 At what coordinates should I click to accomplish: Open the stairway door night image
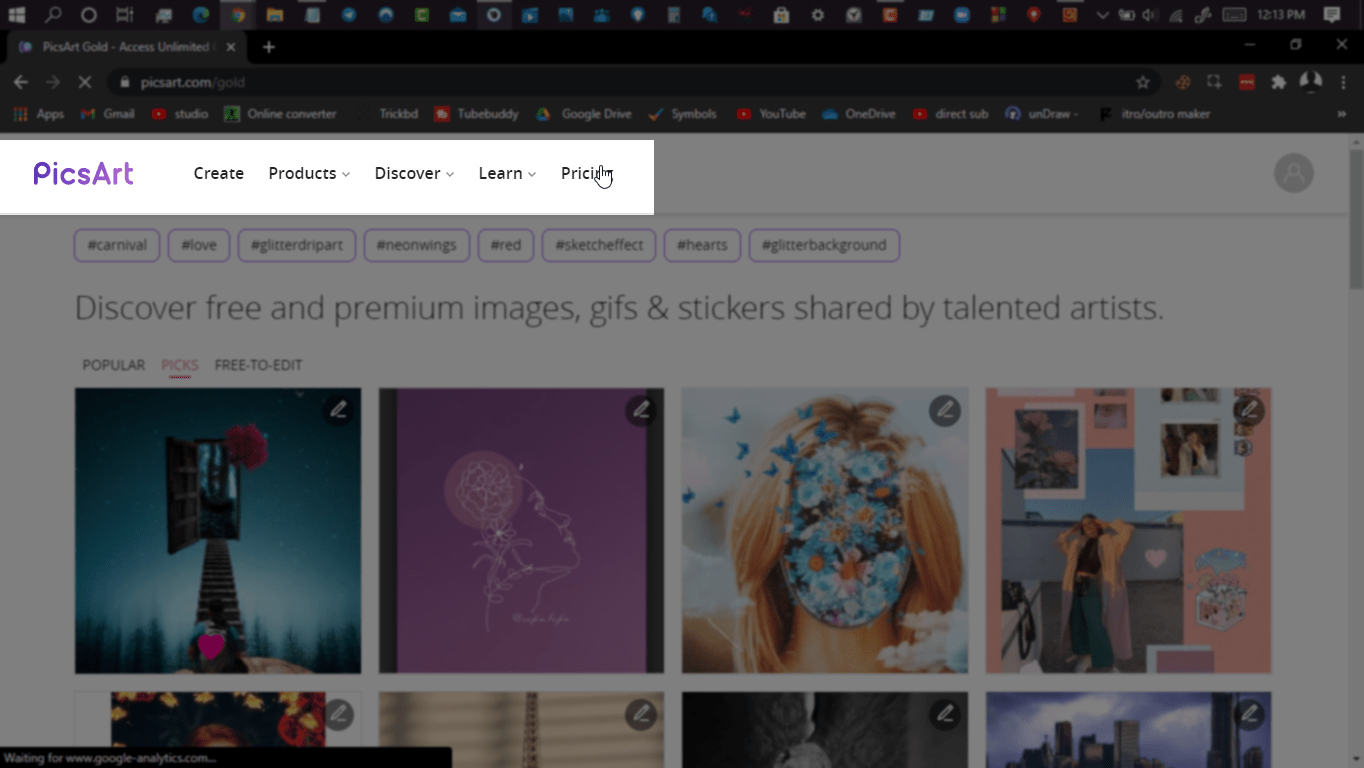218,530
